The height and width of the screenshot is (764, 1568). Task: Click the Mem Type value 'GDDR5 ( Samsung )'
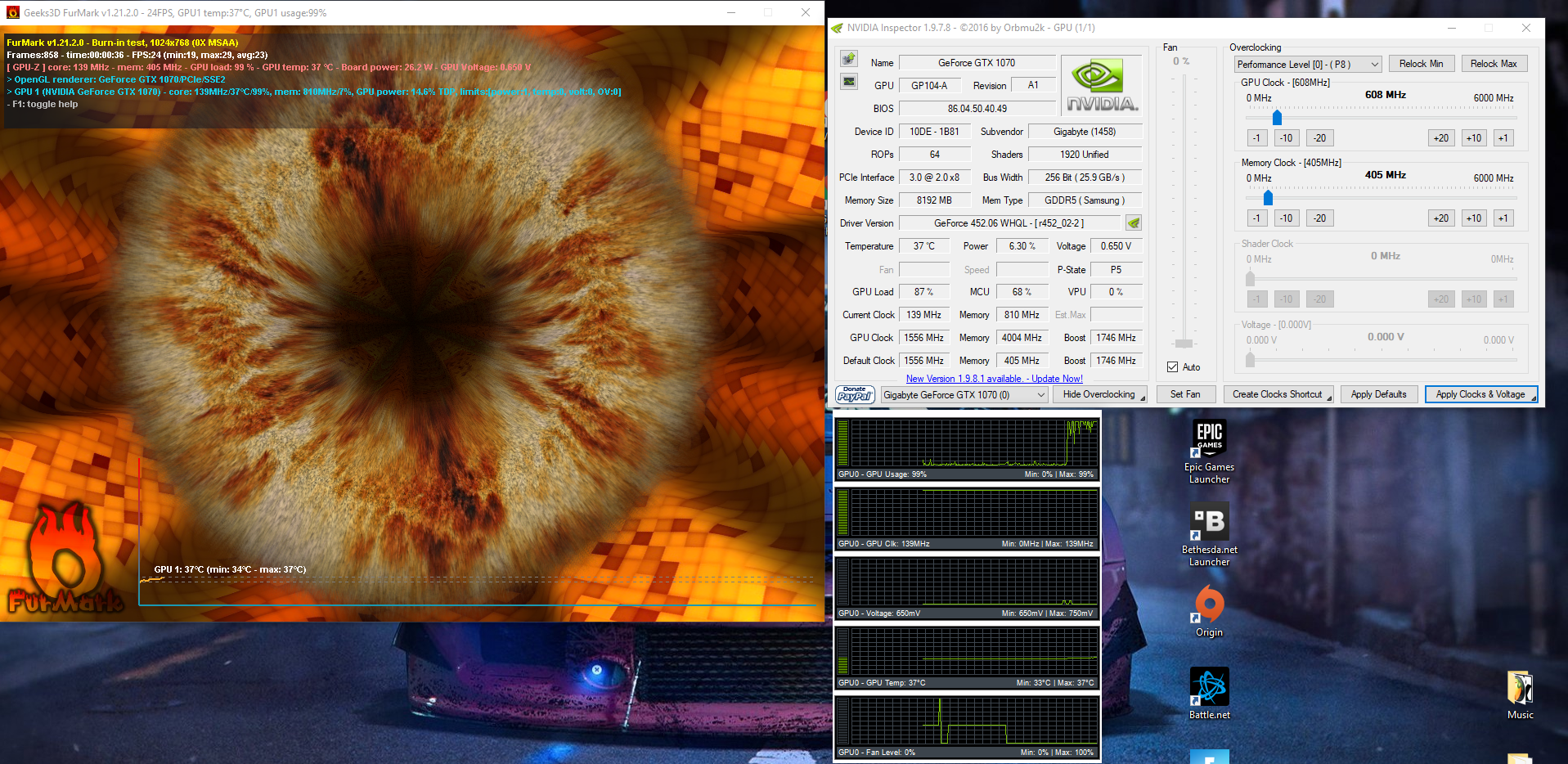[1085, 200]
